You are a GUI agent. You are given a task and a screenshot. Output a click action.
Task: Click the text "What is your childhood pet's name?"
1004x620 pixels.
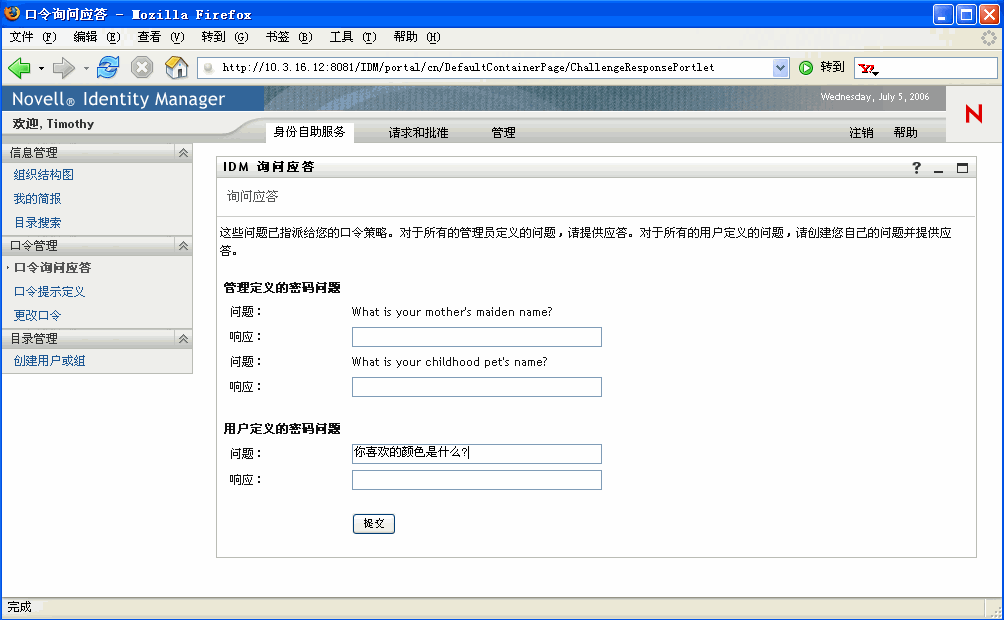pos(449,362)
